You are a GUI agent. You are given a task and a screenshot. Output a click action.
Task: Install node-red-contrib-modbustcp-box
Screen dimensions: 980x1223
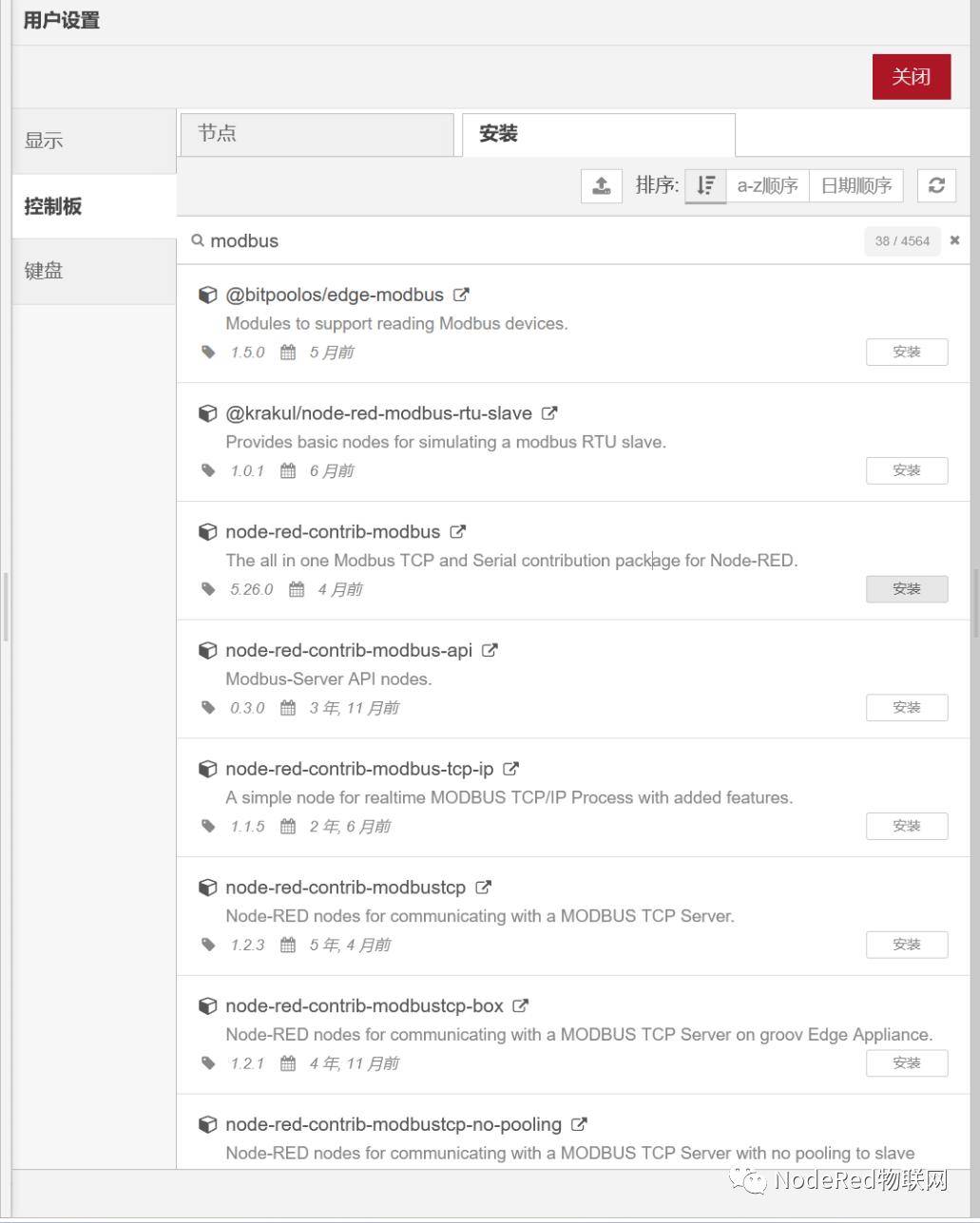point(907,1062)
